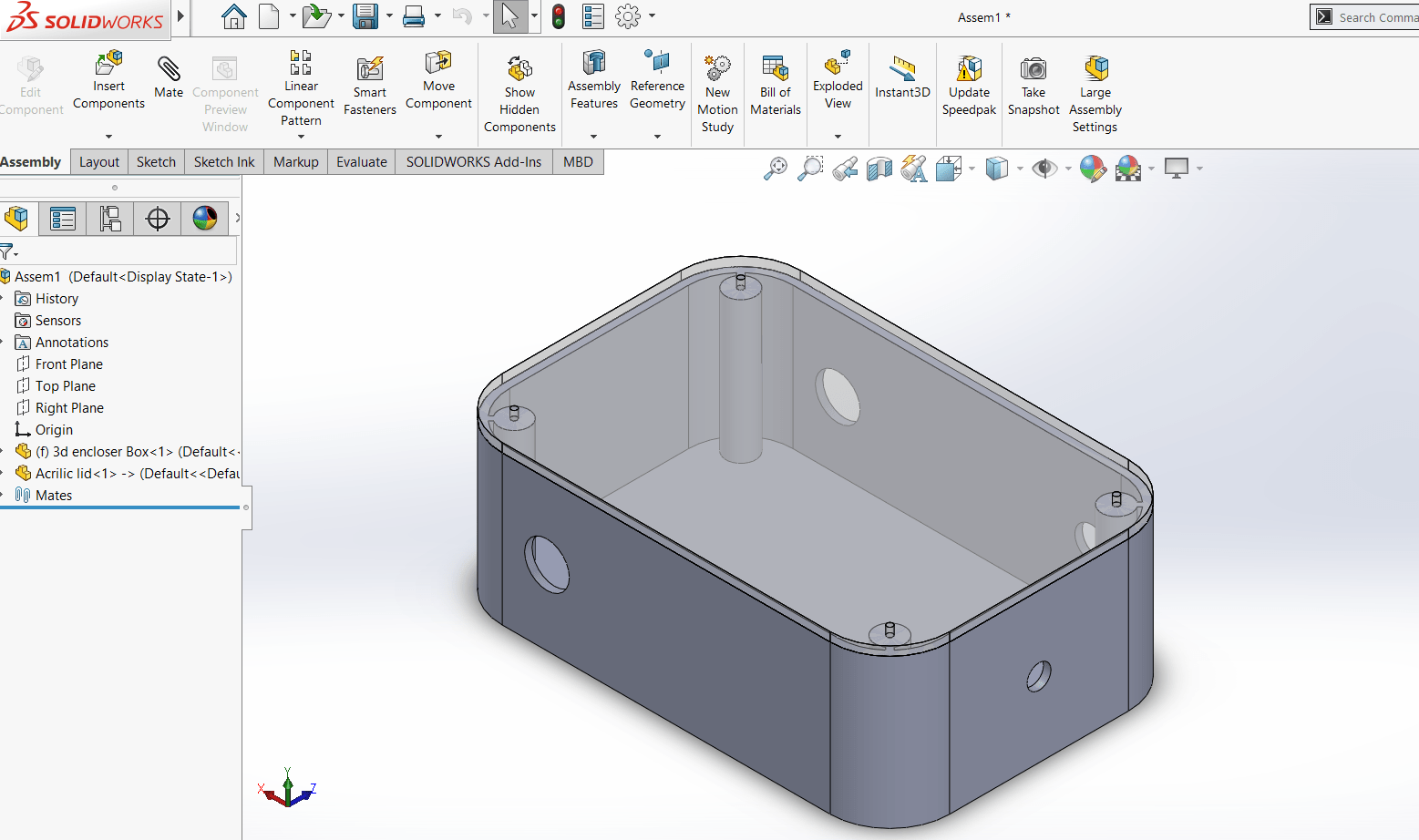Expand Linear Component Pattern dropdown arrow
Image resolution: width=1419 pixels, height=840 pixels.
(x=301, y=137)
